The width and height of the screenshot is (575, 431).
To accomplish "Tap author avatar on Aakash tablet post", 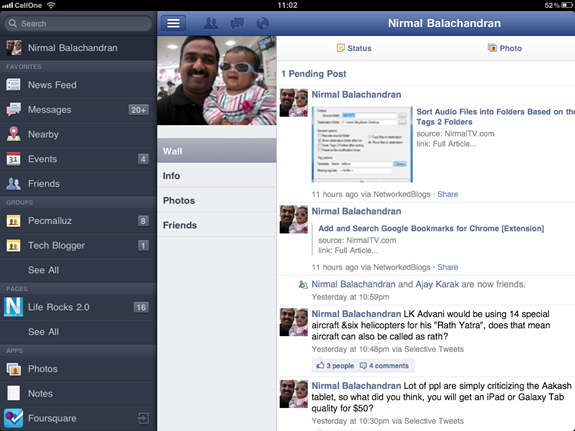I will point(294,394).
